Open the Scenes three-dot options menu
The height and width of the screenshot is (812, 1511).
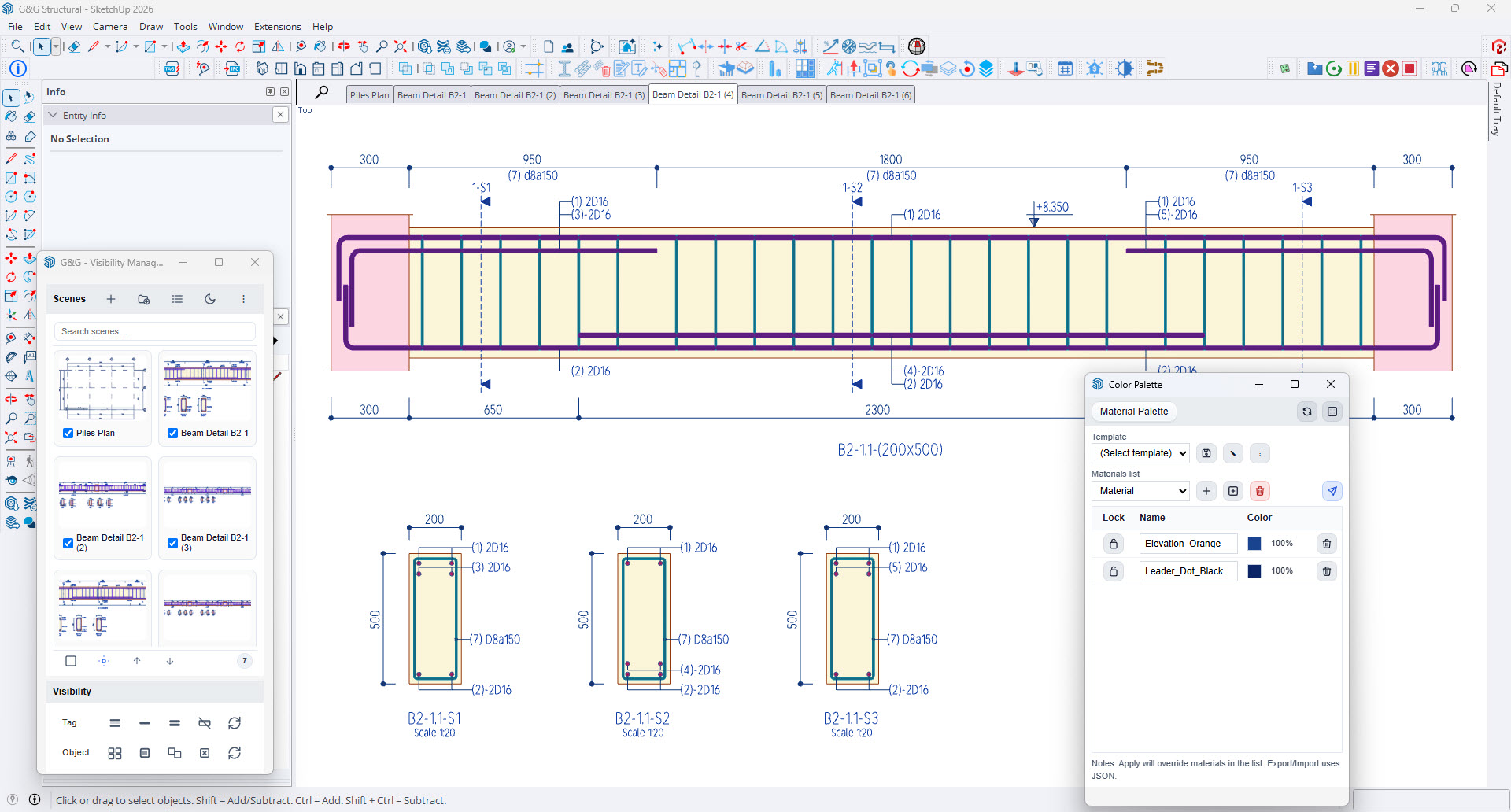click(x=244, y=299)
